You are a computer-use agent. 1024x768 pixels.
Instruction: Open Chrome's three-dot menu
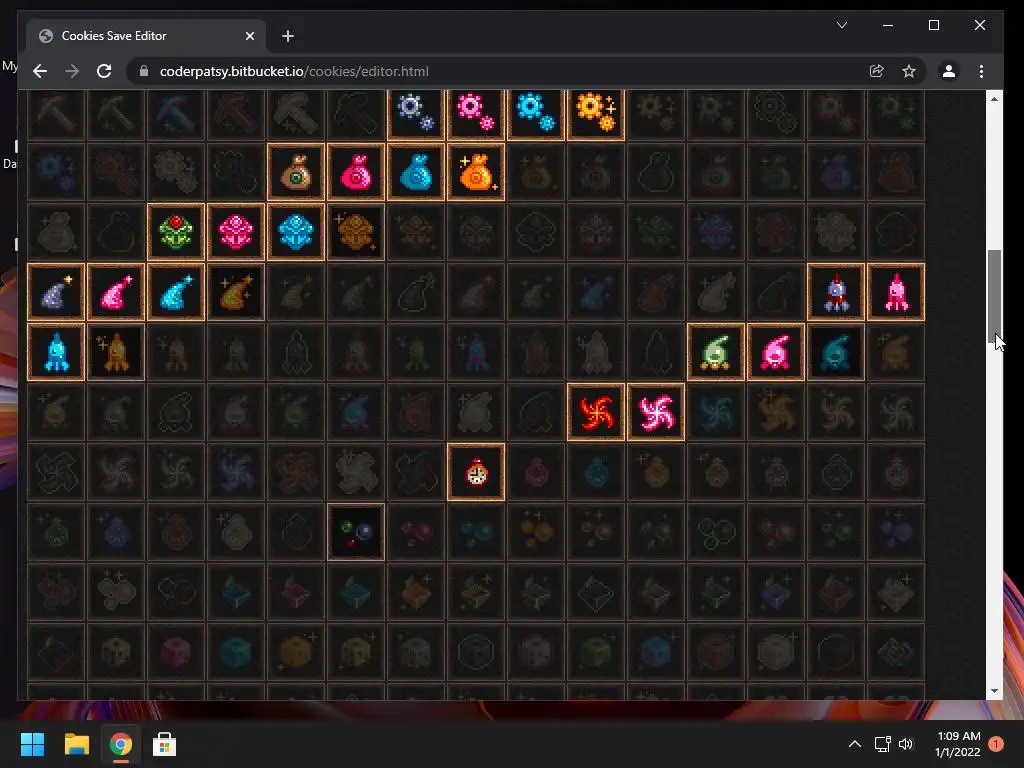(981, 71)
